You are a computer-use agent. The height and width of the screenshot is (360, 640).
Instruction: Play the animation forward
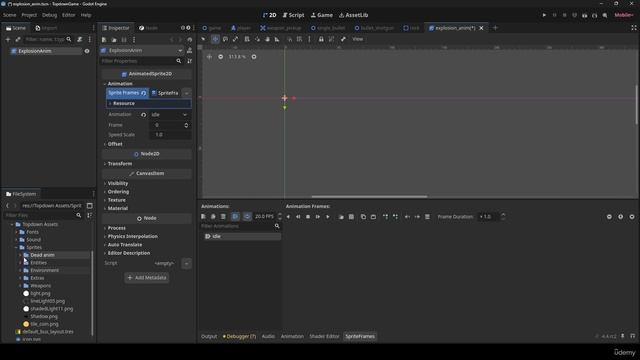[328, 217]
